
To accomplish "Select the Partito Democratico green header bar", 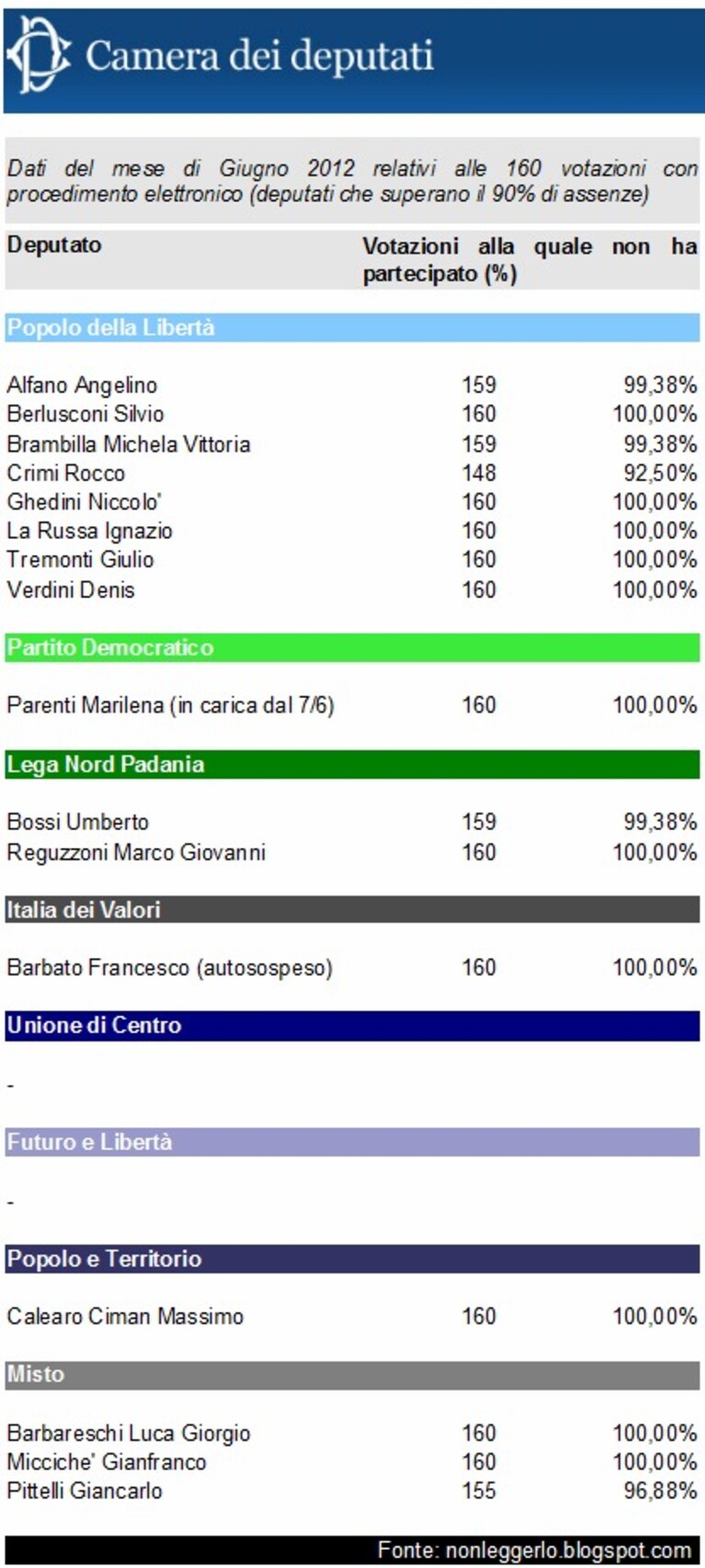I will tap(352, 648).
